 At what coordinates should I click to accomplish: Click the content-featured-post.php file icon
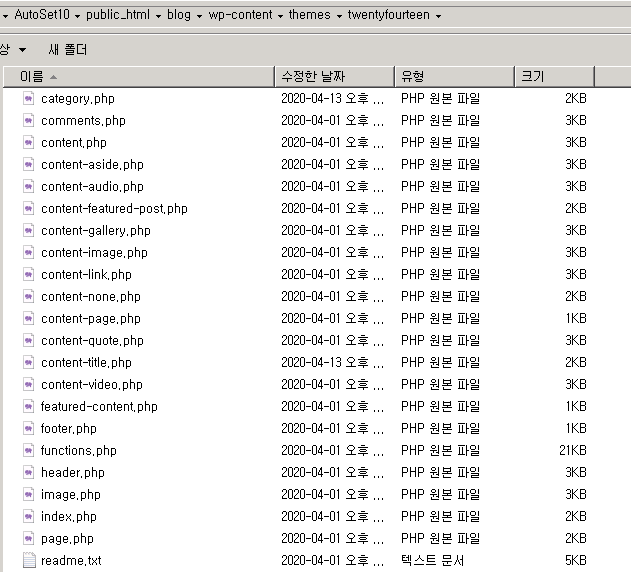click(x=29, y=209)
